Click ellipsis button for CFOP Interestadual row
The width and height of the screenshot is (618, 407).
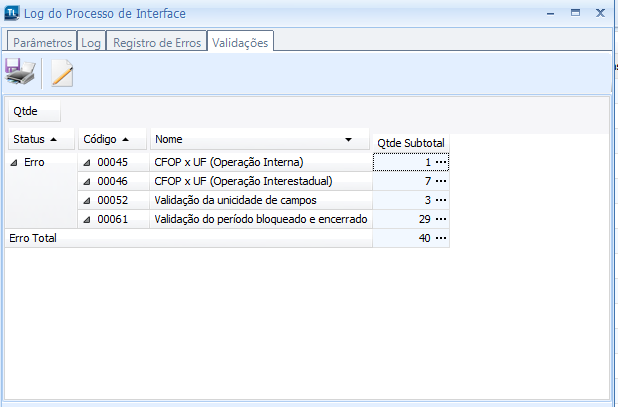441,181
